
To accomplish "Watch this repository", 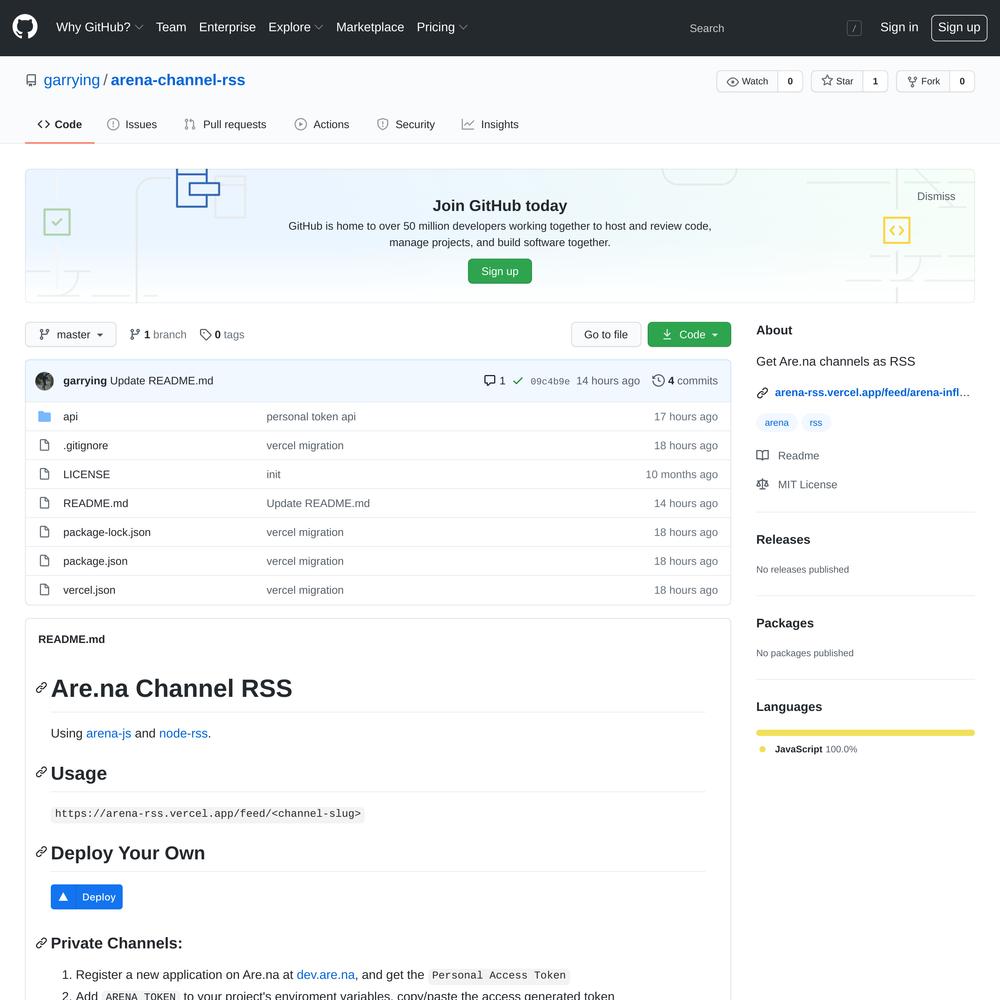I will coord(747,81).
